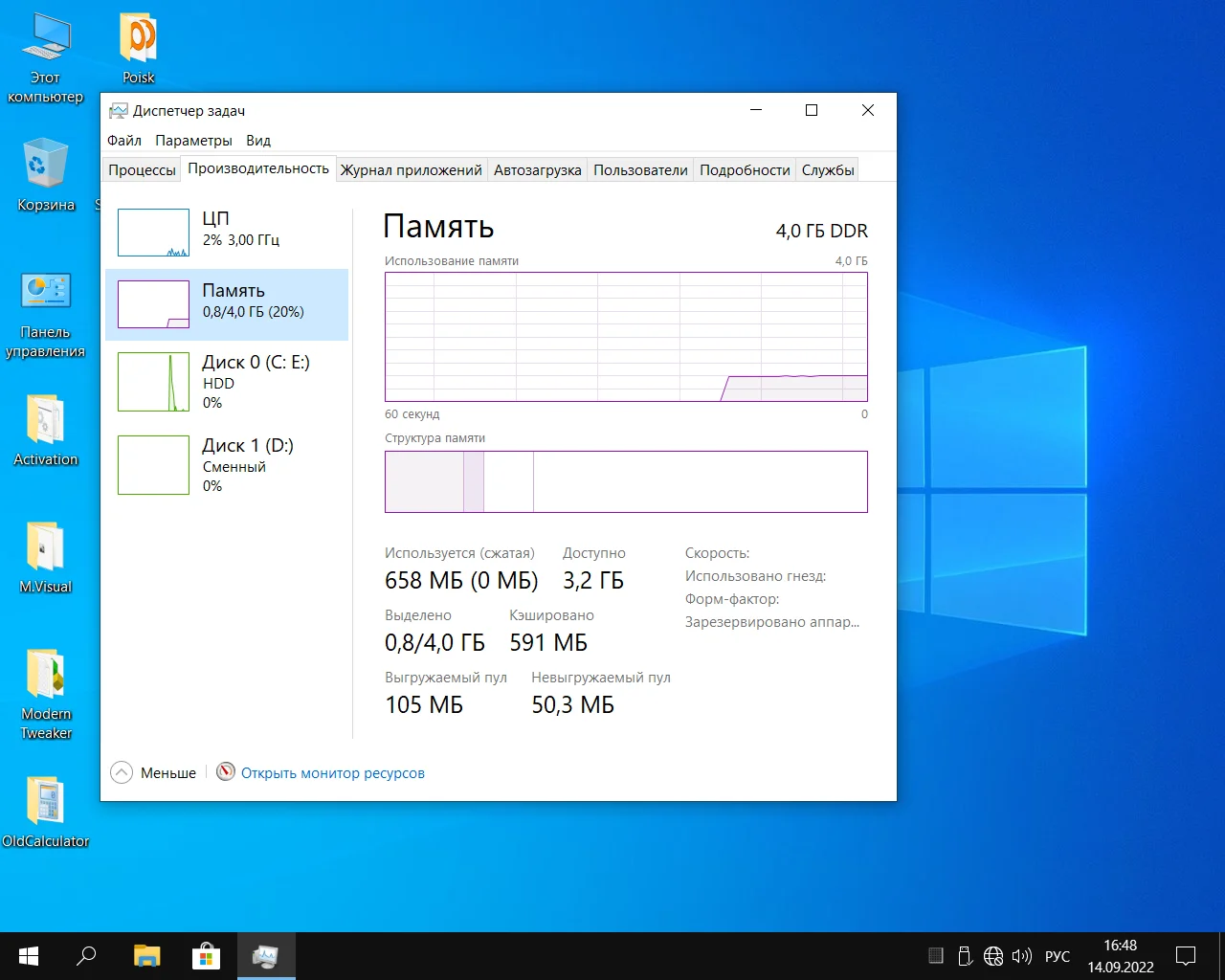Open the Этот компьютер desktop icon
The width and height of the screenshot is (1225, 980).
45,59
